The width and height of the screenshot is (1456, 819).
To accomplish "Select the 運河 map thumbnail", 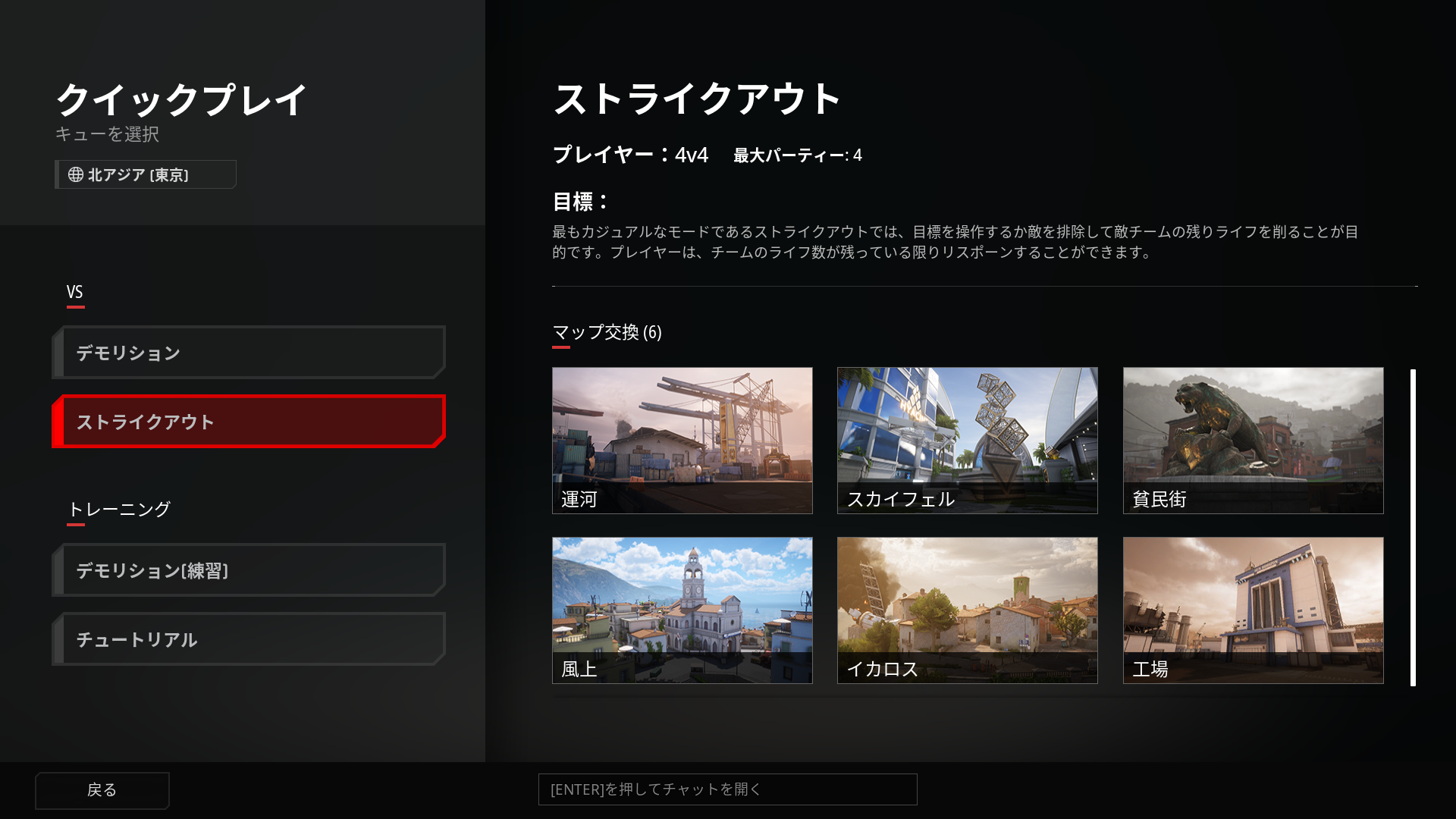I will (x=682, y=440).
